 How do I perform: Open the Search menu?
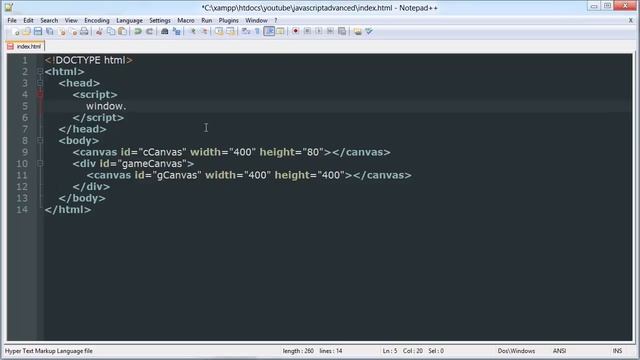(49, 20)
